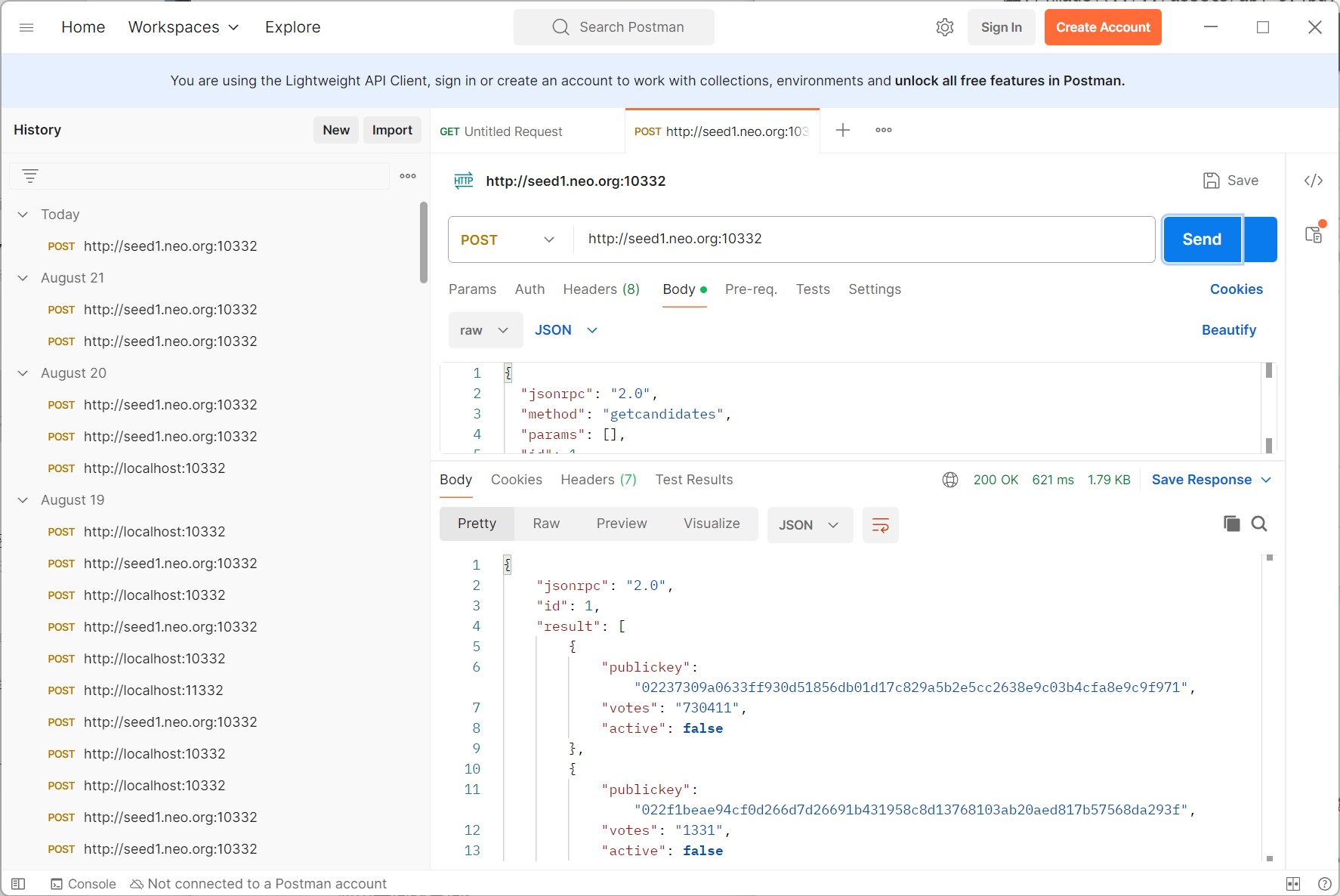
Task: Collapse the August 20 history group
Action: point(23,373)
